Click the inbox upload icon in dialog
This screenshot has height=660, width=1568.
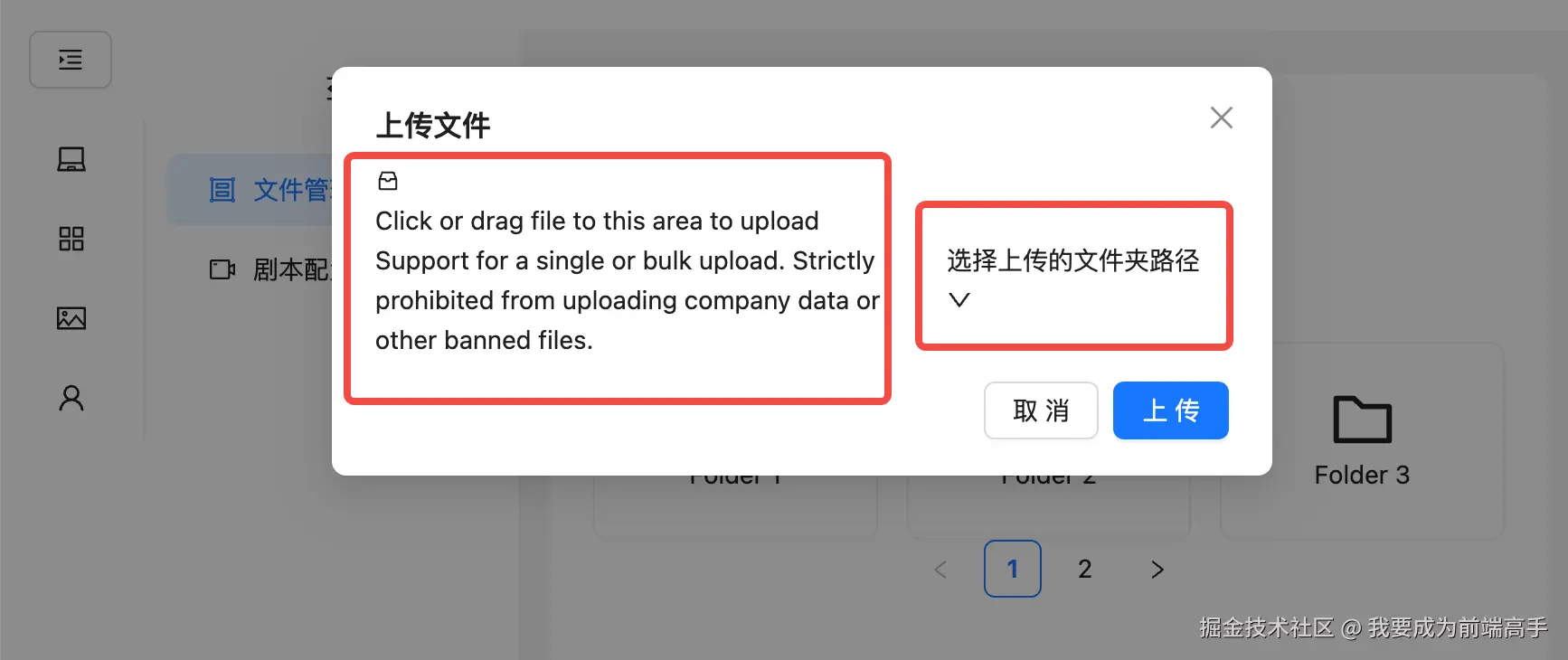[x=388, y=181]
